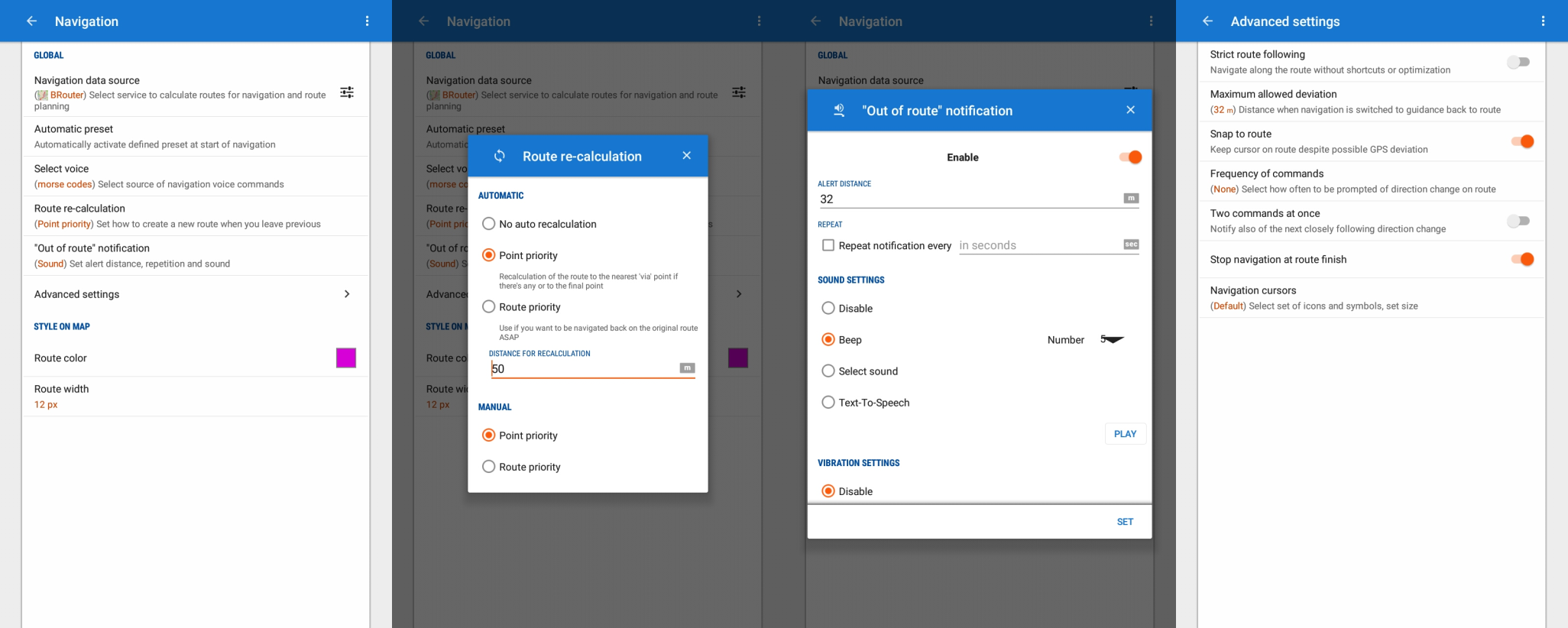Toggle Strict route following switch
This screenshot has height=628, width=1568.
[1518, 62]
